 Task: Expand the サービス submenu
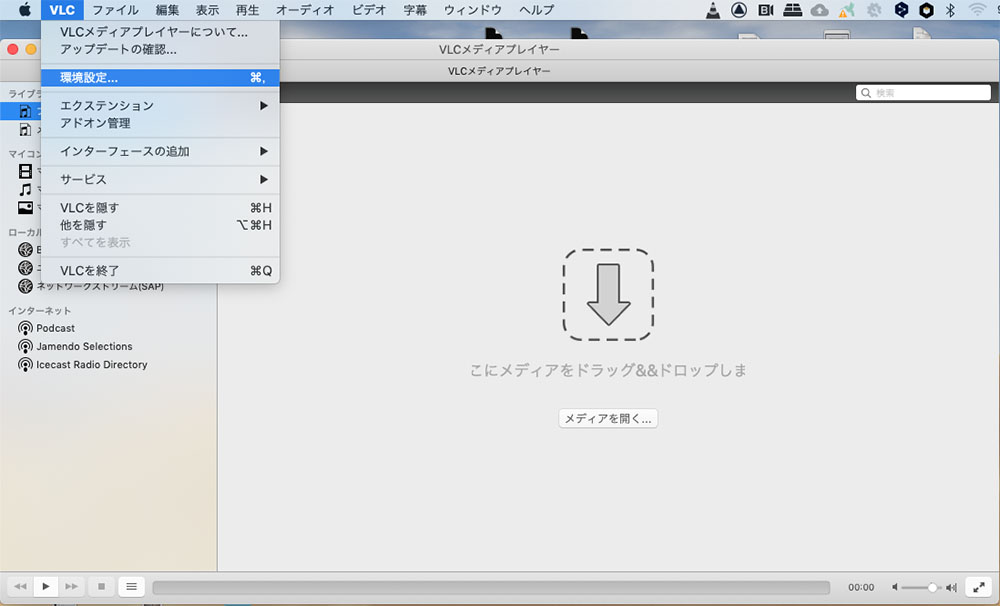click(x=160, y=179)
